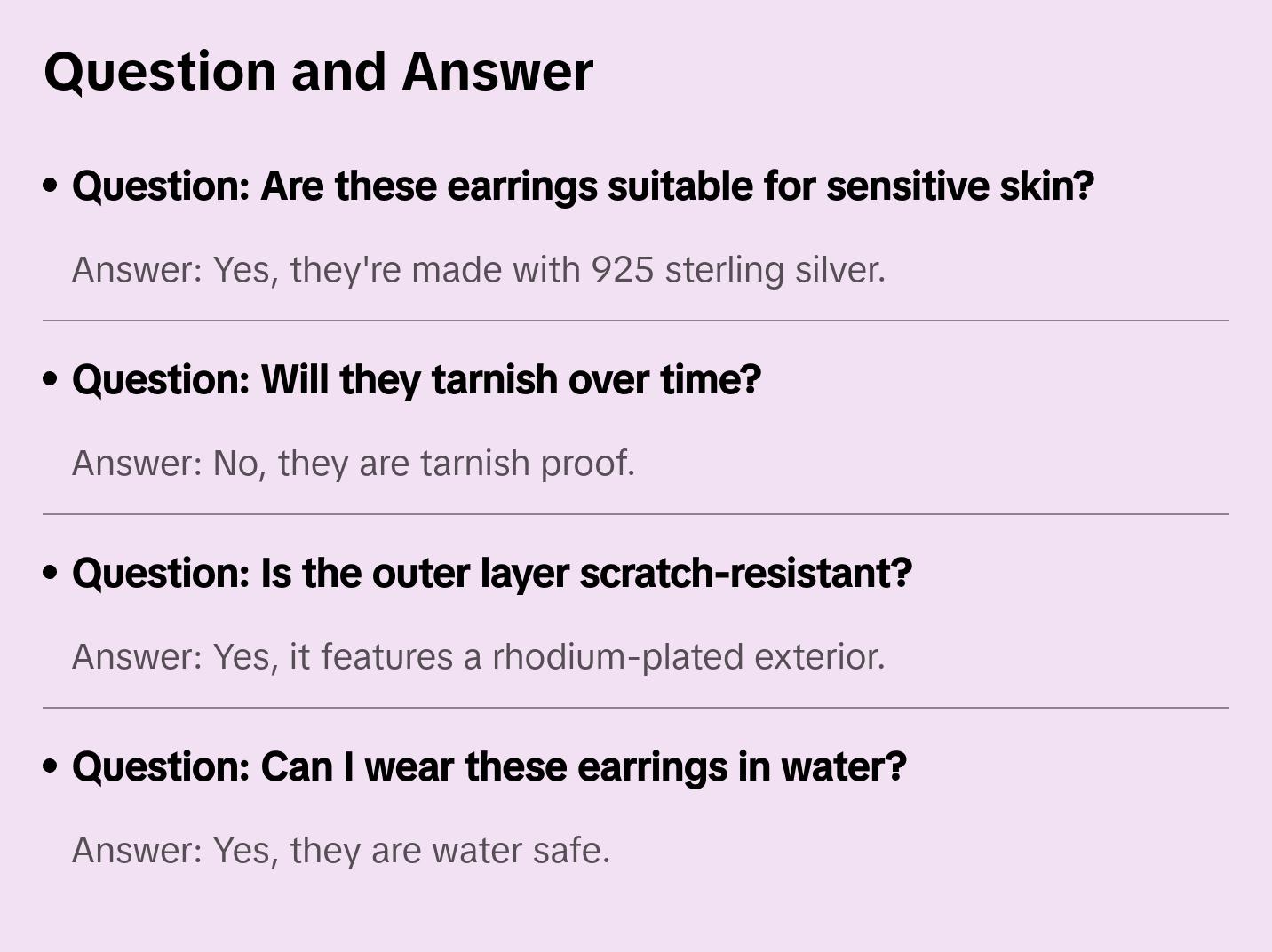Click the number "925" in first answer

coord(623,270)
